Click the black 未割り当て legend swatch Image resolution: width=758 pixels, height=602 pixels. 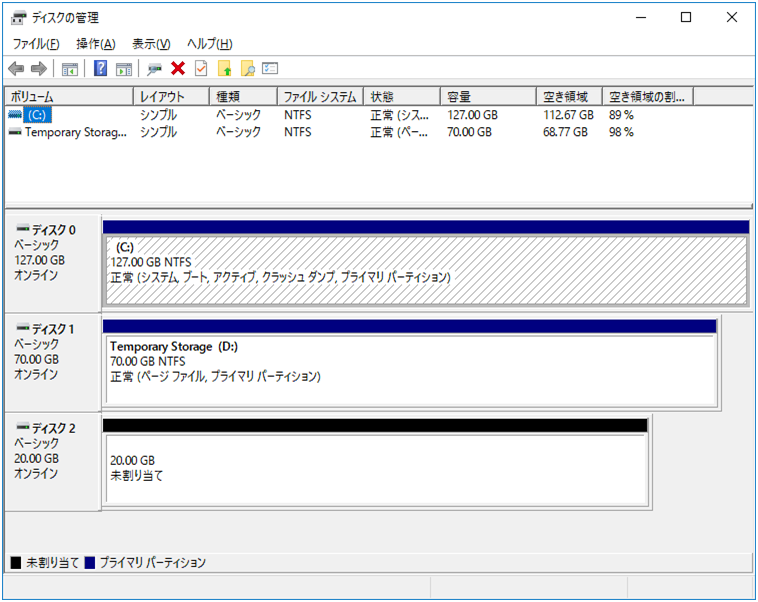click(15, 563)
